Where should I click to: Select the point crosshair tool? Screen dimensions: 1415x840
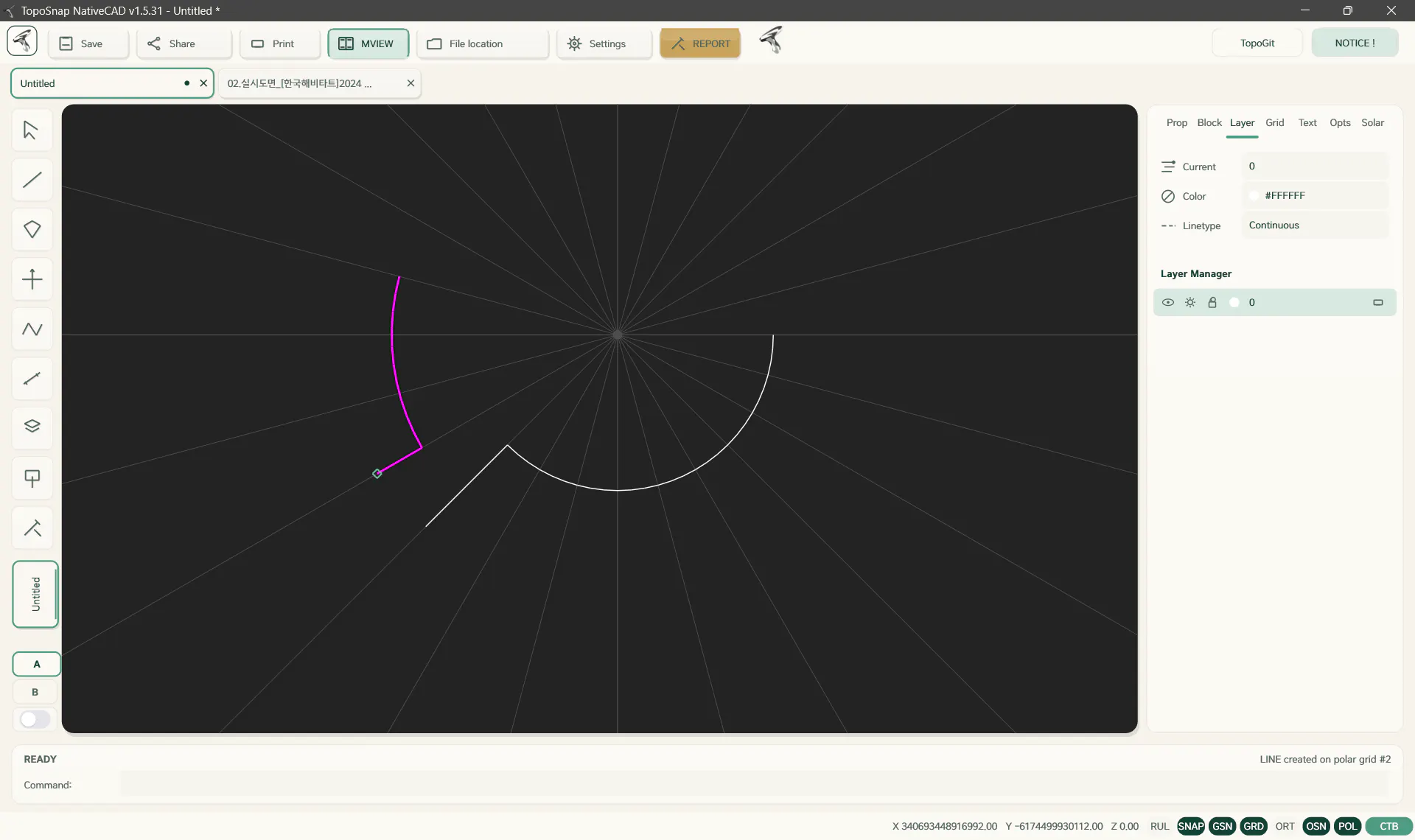coord(32,279)
